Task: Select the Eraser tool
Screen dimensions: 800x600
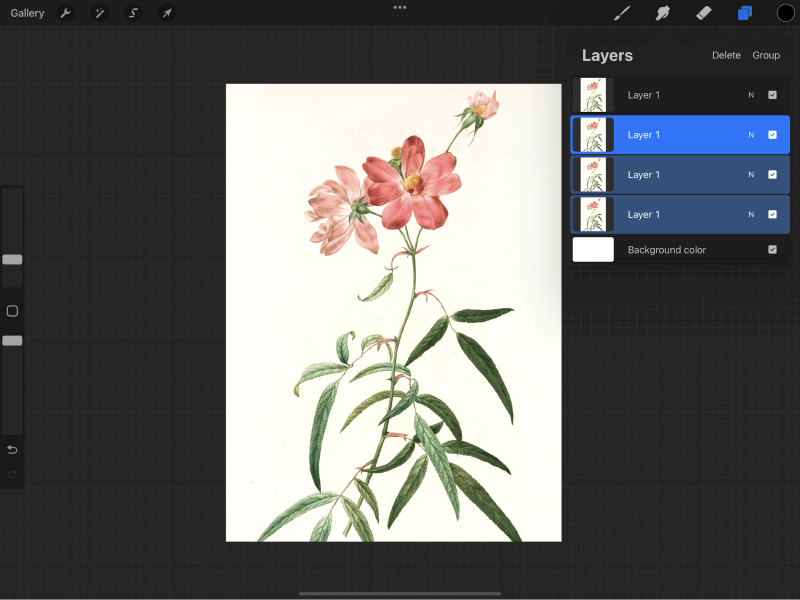Action: 704,13
